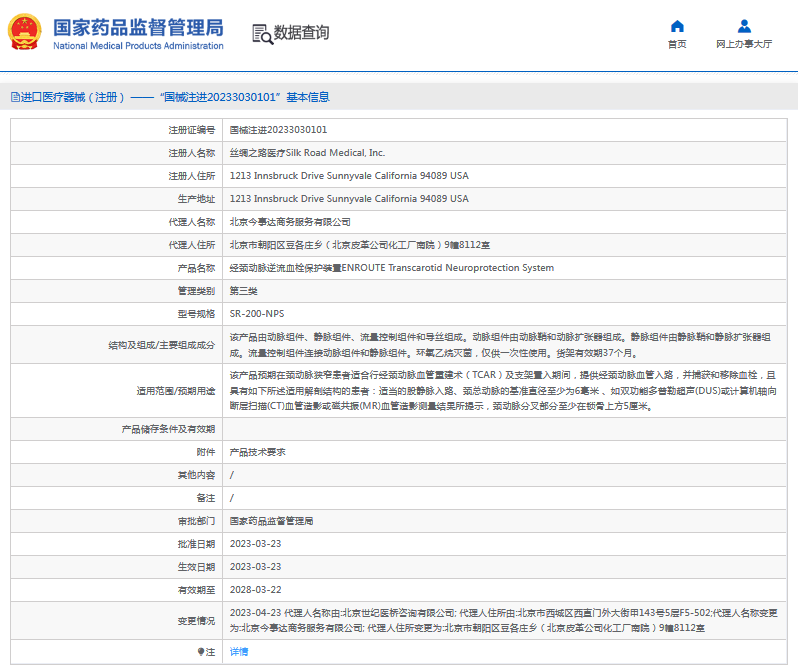Click the 审批部门 row label

(x=196, y=521)
